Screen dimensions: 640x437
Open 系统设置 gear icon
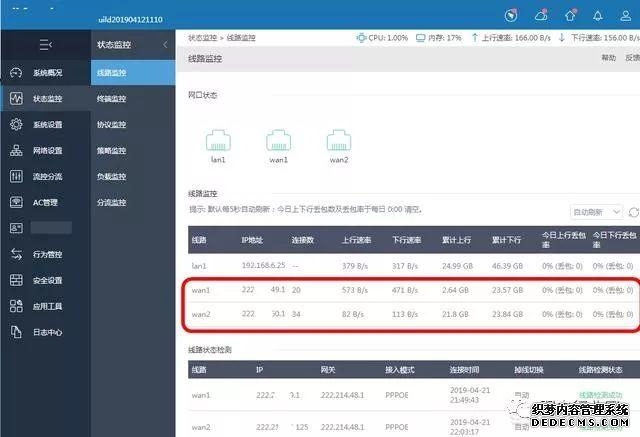coord(16,124)
